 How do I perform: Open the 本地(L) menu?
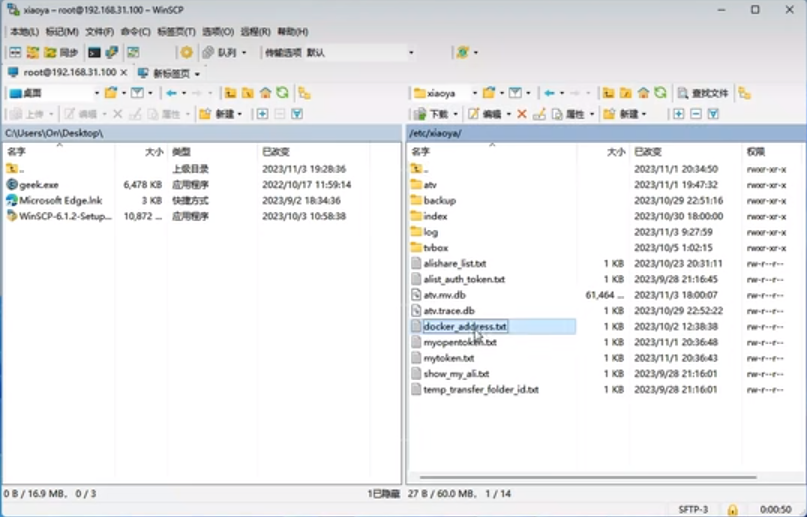[24, 31]
